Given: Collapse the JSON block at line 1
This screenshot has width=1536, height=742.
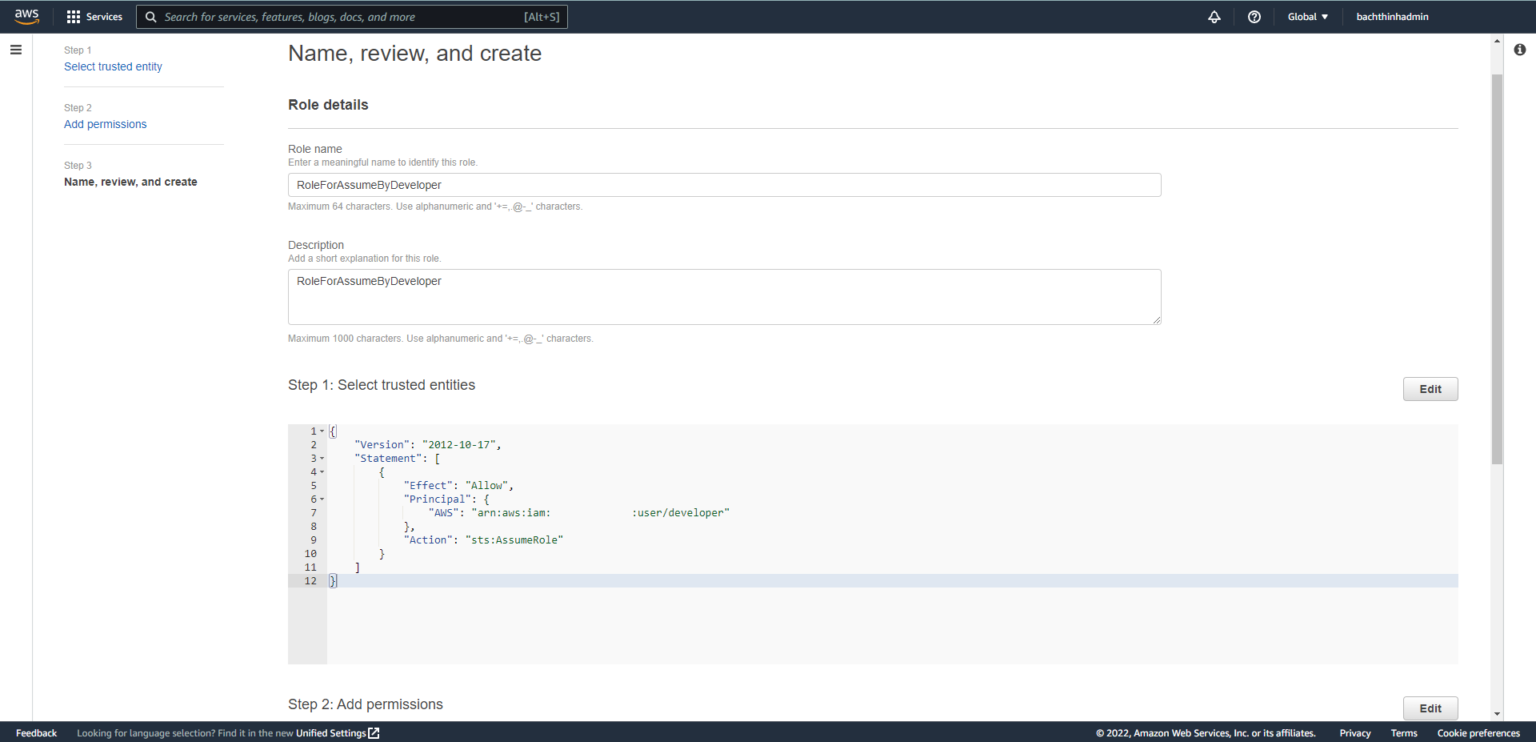Looking at the screenshot, I should tap(322, 431).
